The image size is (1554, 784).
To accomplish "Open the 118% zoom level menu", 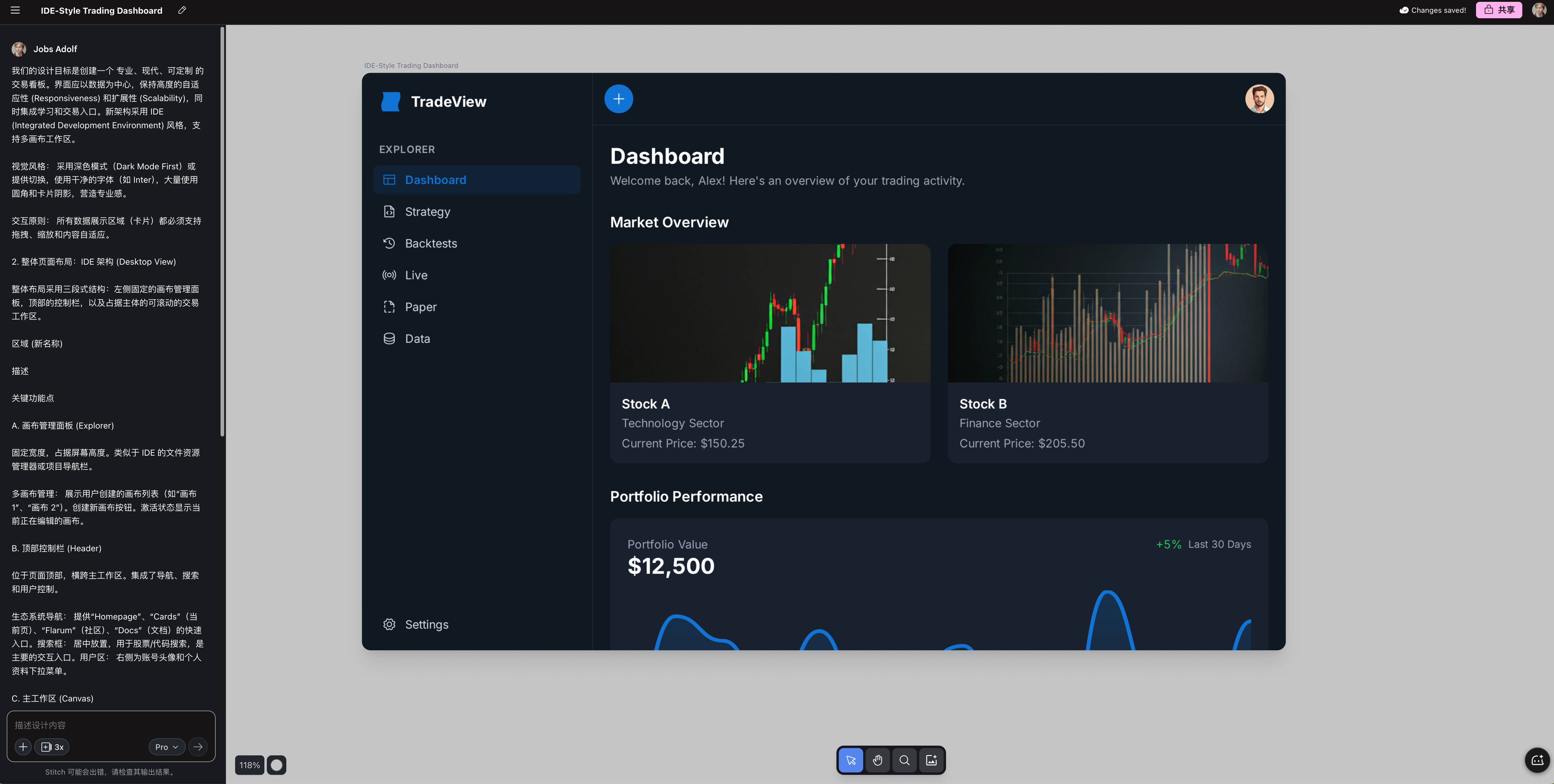I will [249, 765].
